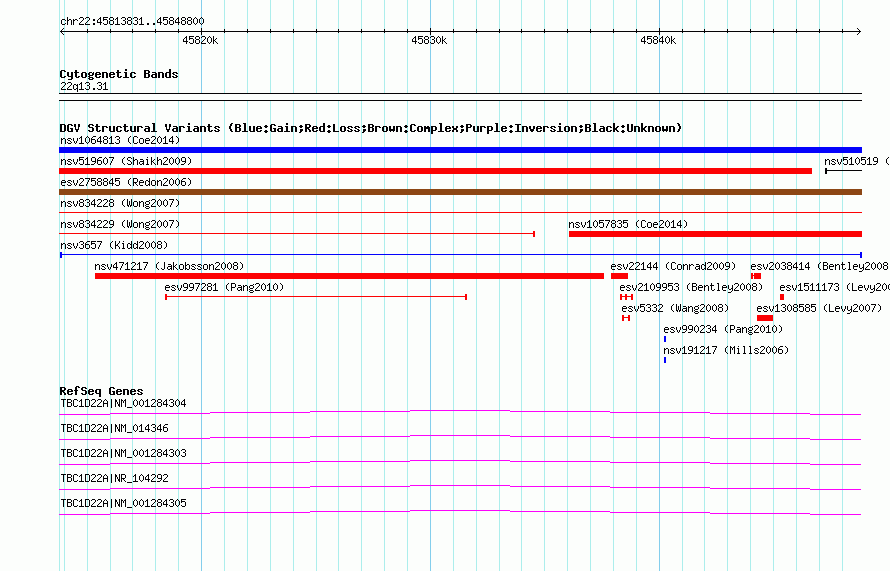Click the esv2038414 (Bentley2008) small red marker
890x571 pixels.
pos(755,276)
